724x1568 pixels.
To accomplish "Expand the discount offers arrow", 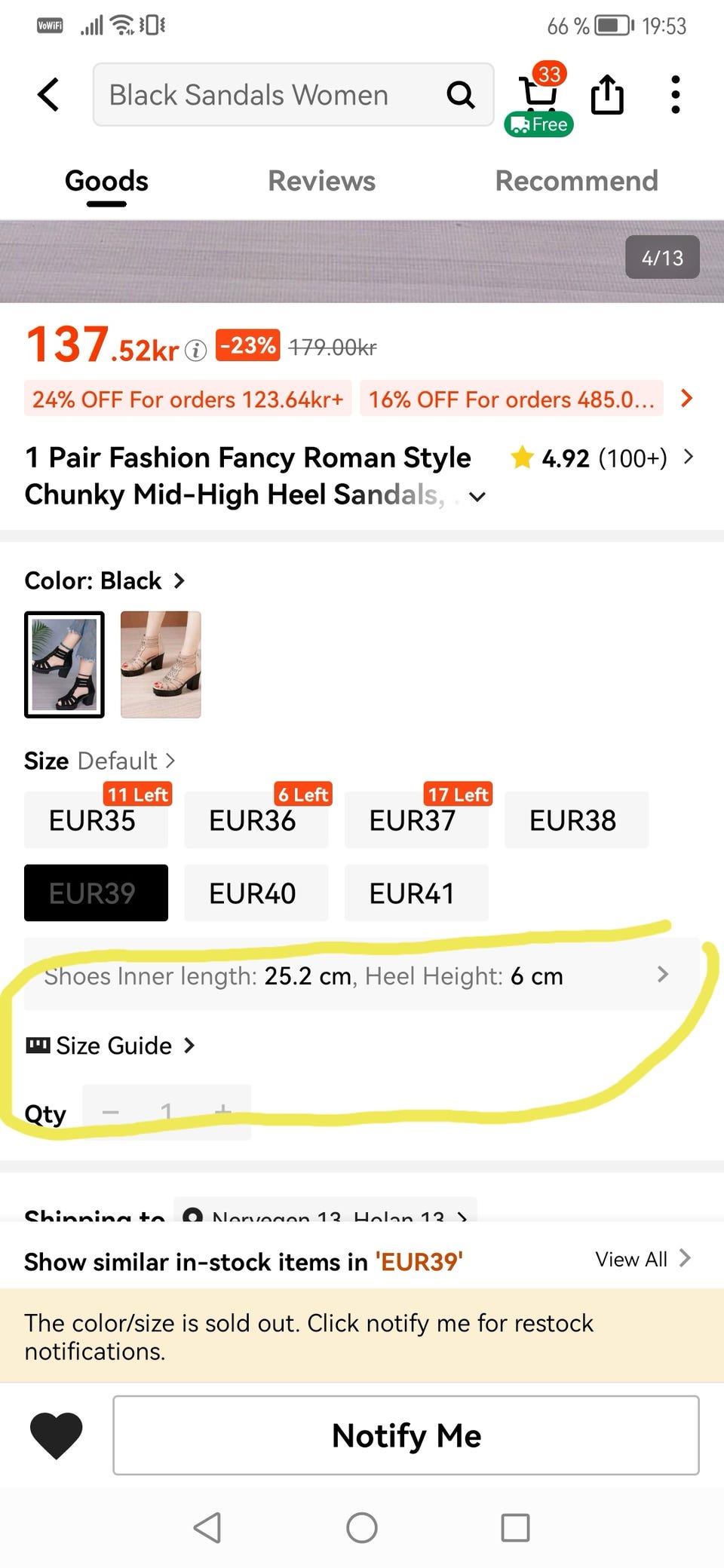I will (x=686, y=398).
